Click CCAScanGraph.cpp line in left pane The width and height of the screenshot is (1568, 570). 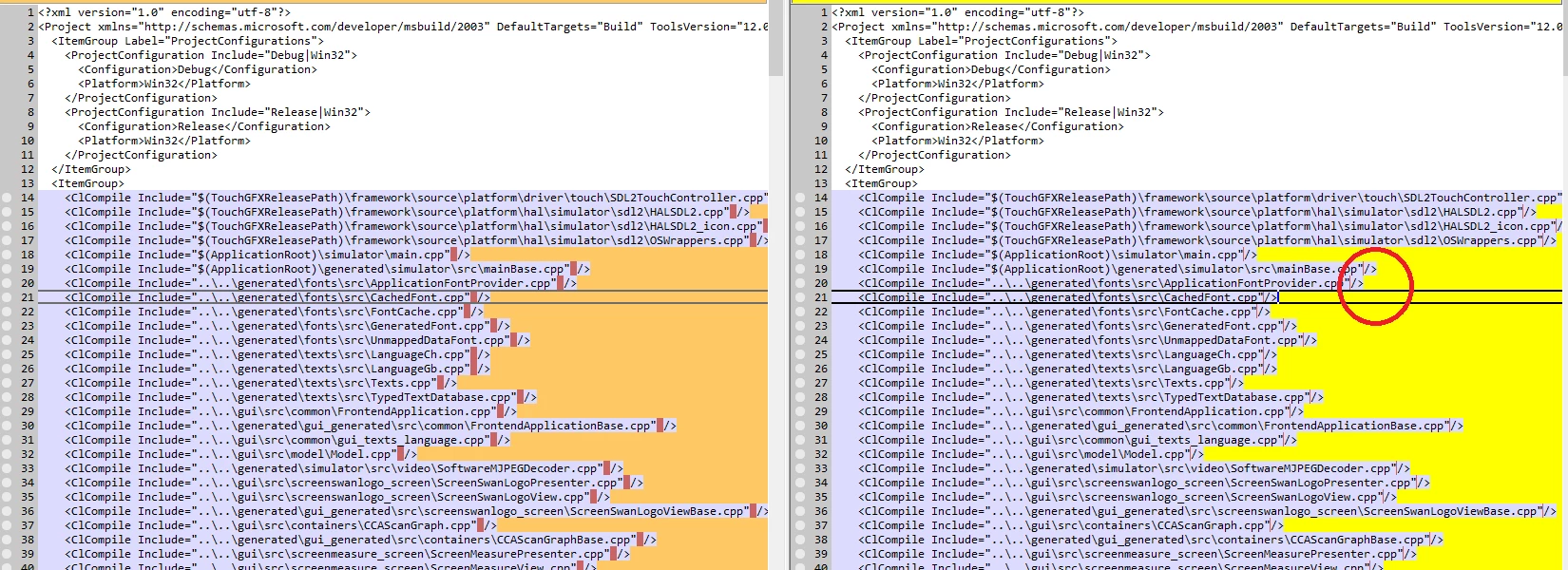[x=280, y=525]
